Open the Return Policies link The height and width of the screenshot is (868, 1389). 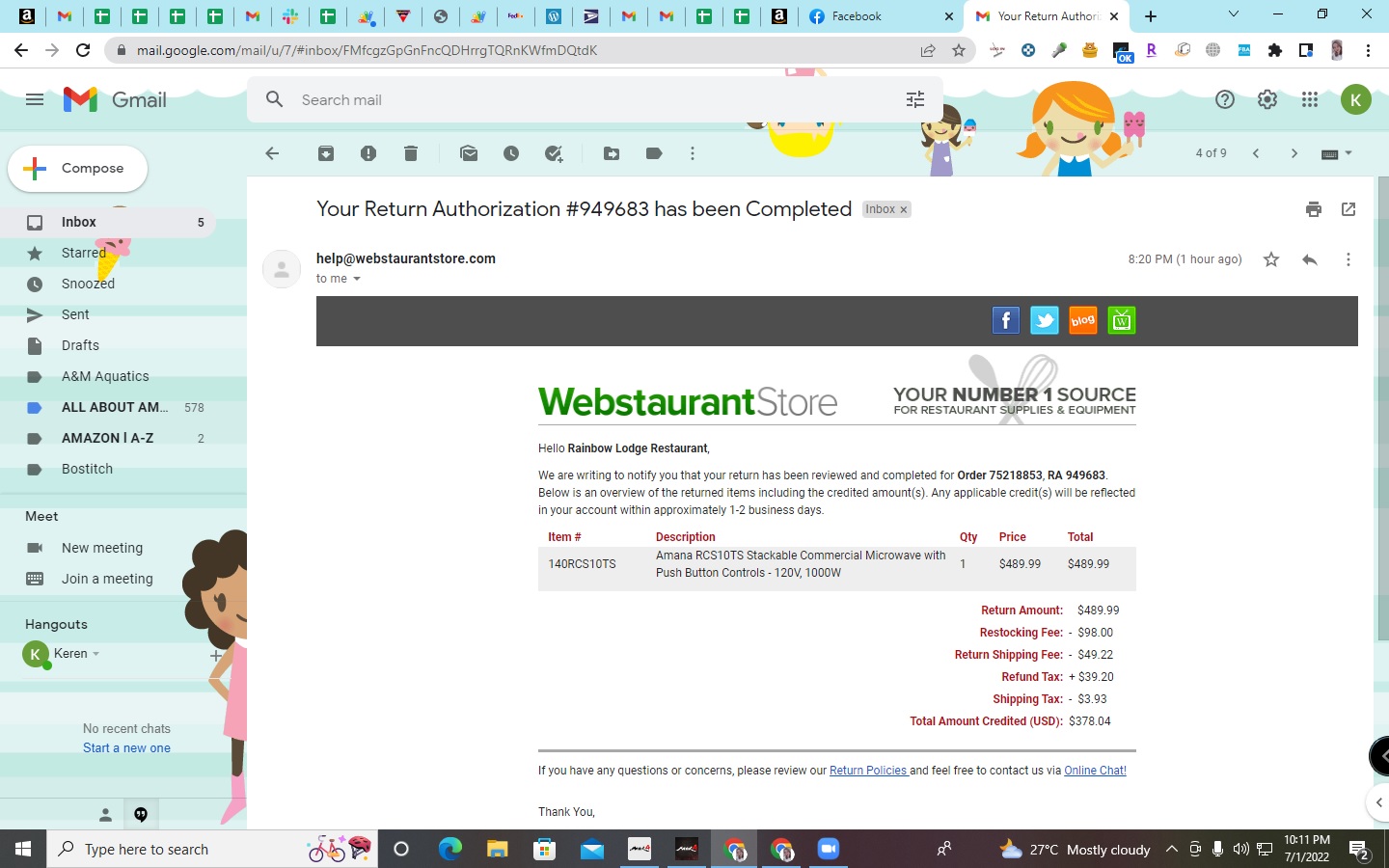coord(868,771)
